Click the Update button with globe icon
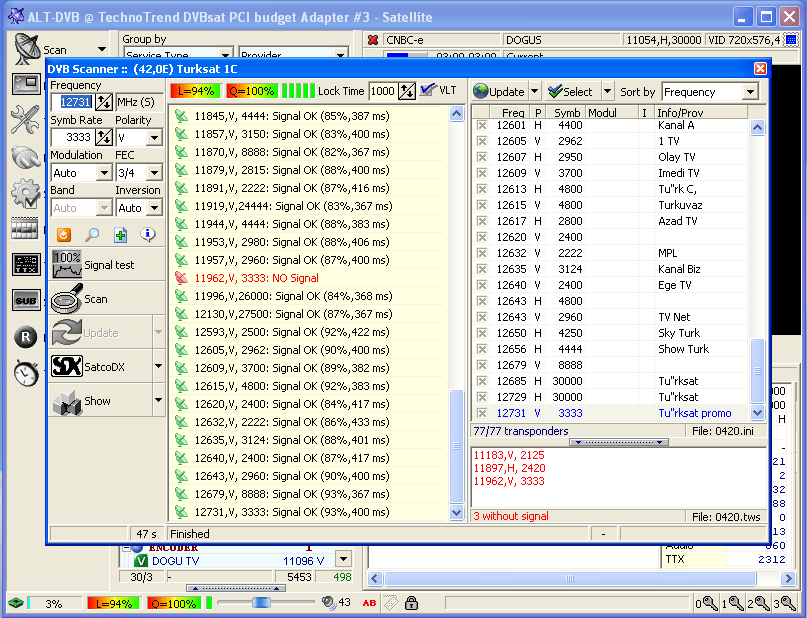Viewport: 807px width, 618px height. [x=500, y=91]
